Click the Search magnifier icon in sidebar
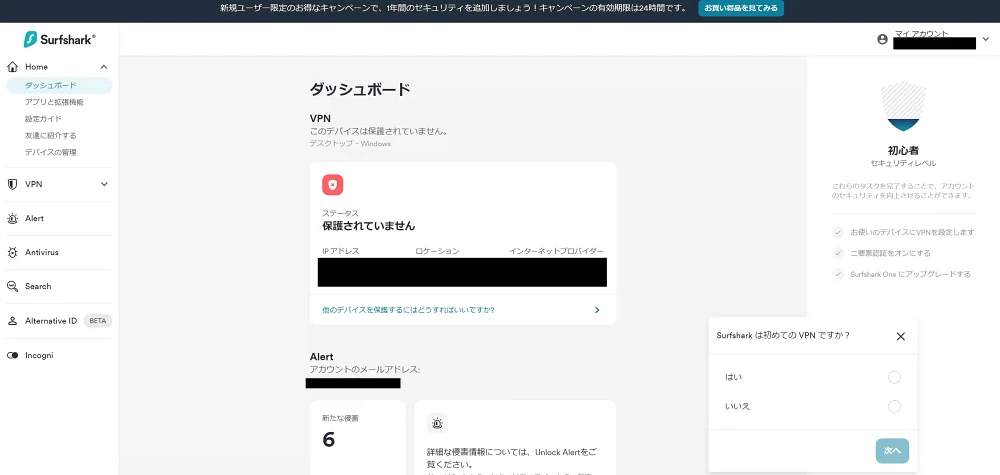This screenshot has width=1000, height=475. click(x=12, y=286)
